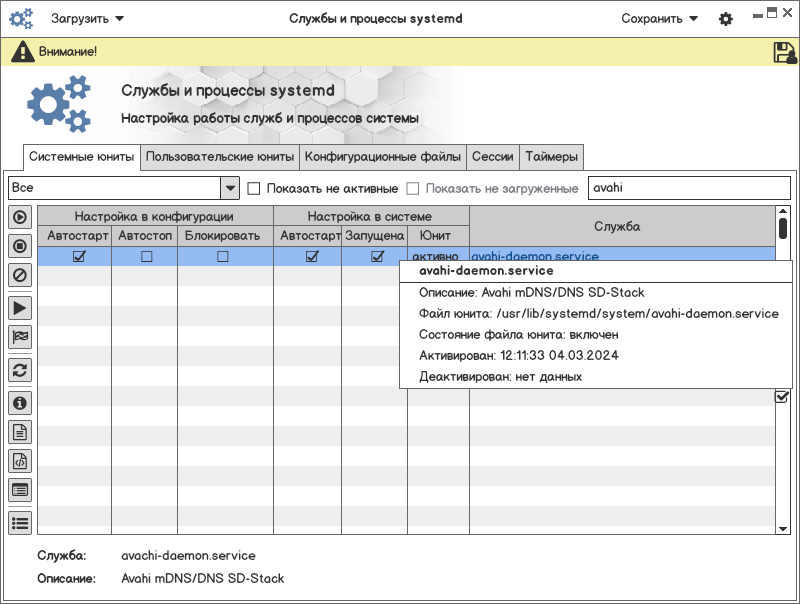Image resolution: width=800 pixels, height=604 pixels.
Task: Click the search field containing 'avahi'
Action: point(688,188)
